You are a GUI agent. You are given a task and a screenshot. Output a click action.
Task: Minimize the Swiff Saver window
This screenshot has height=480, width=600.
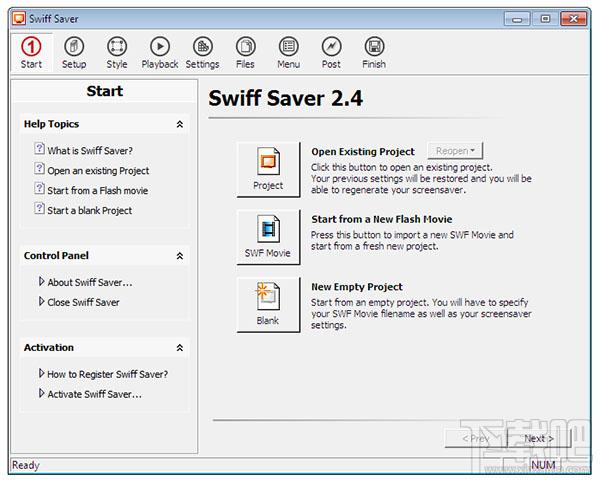click(517, 19)
